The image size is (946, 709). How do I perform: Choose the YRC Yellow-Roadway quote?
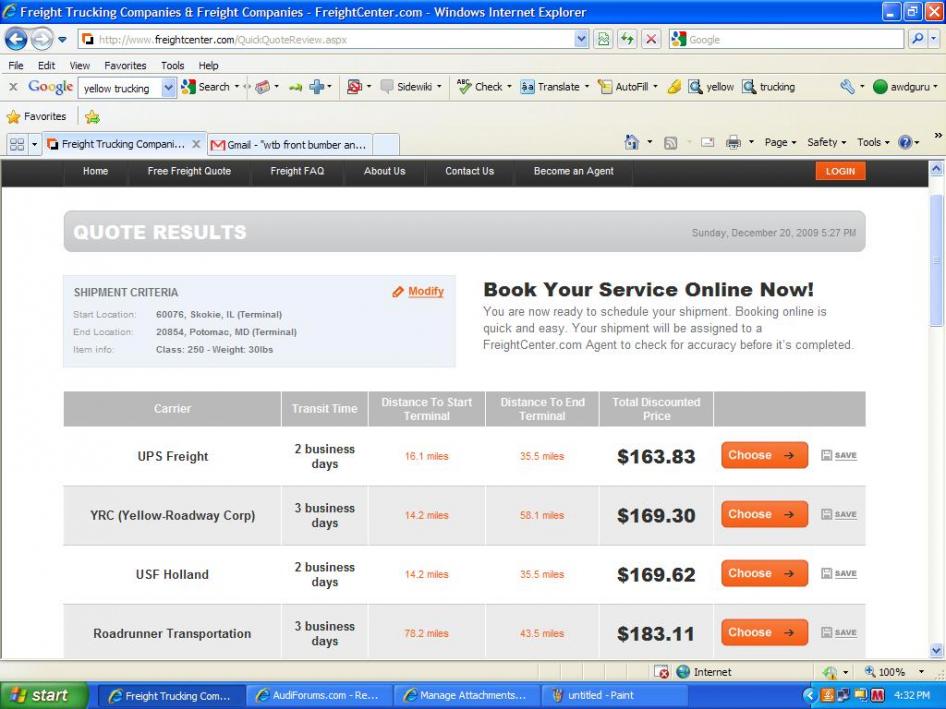pyautogui.click(x=764, y=515)
